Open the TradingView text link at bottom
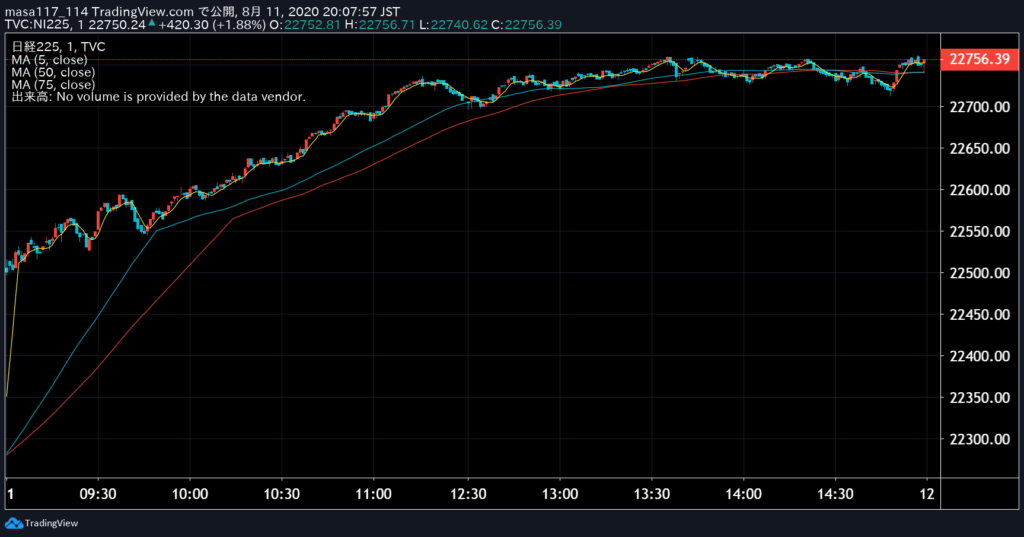Viewport: 1024px width, 537px height. tap(51, 523)
